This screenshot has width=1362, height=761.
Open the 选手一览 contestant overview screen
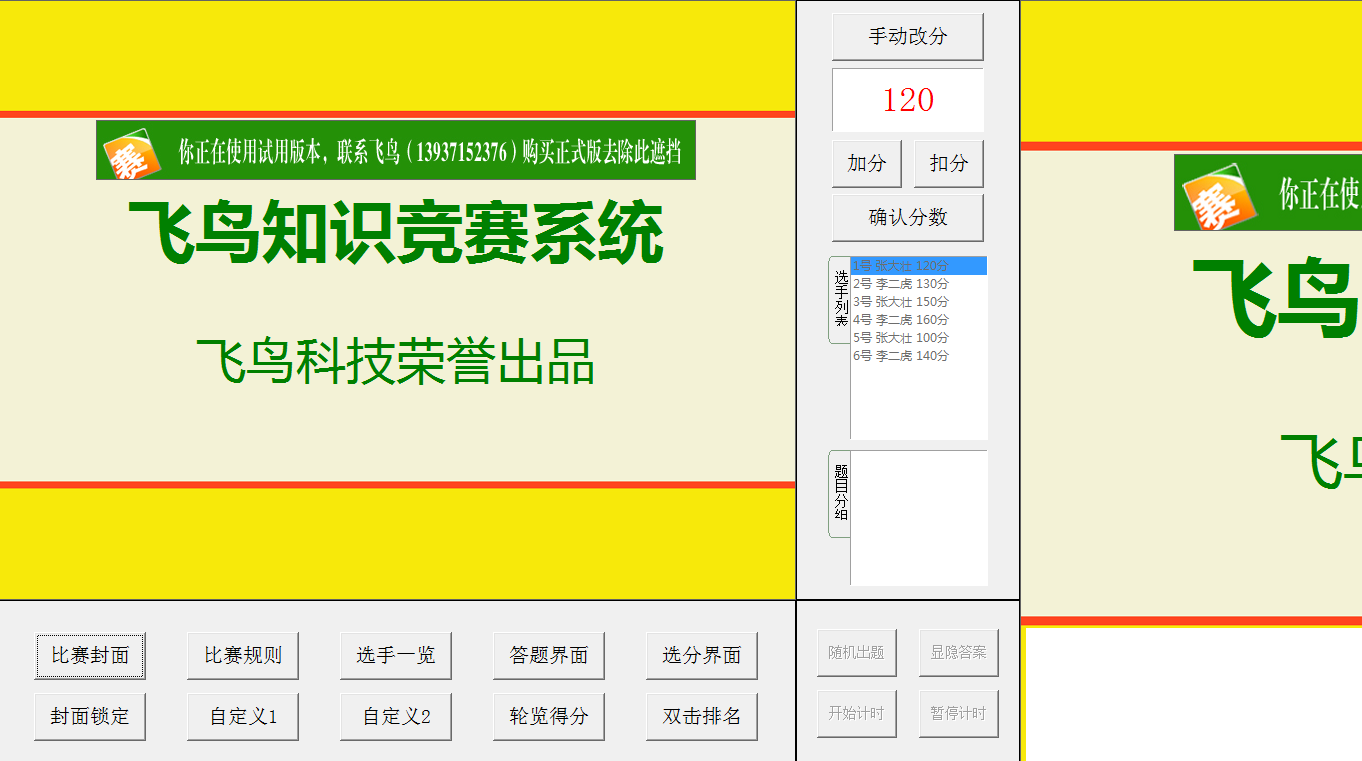coord(396,655)
